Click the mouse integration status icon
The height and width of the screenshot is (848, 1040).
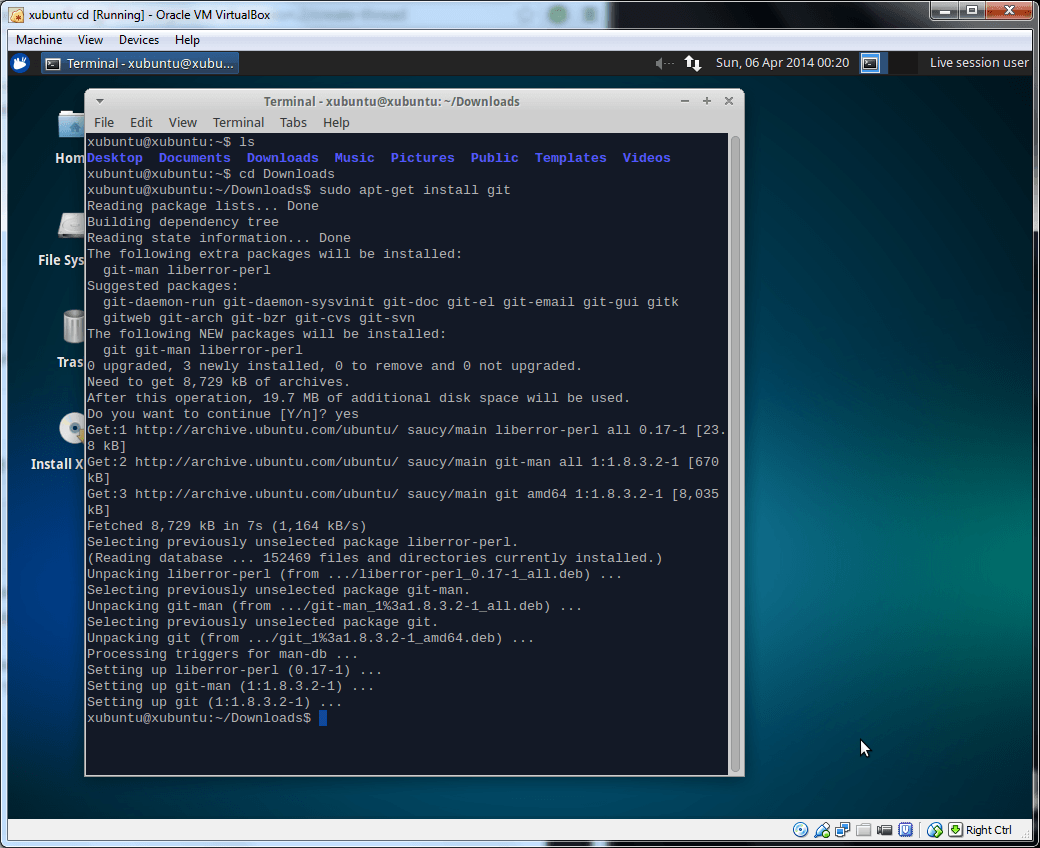[935, 830]
